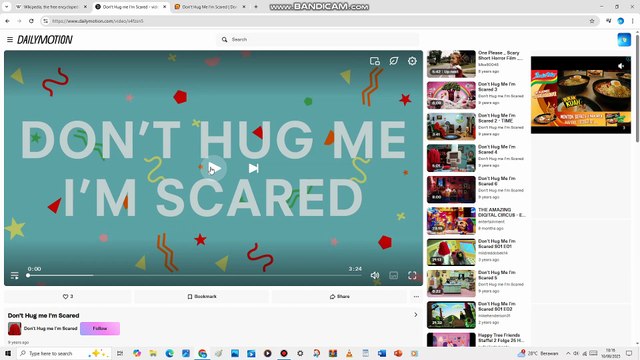
Task: Bookmark this video
Action: click(202, 296)
